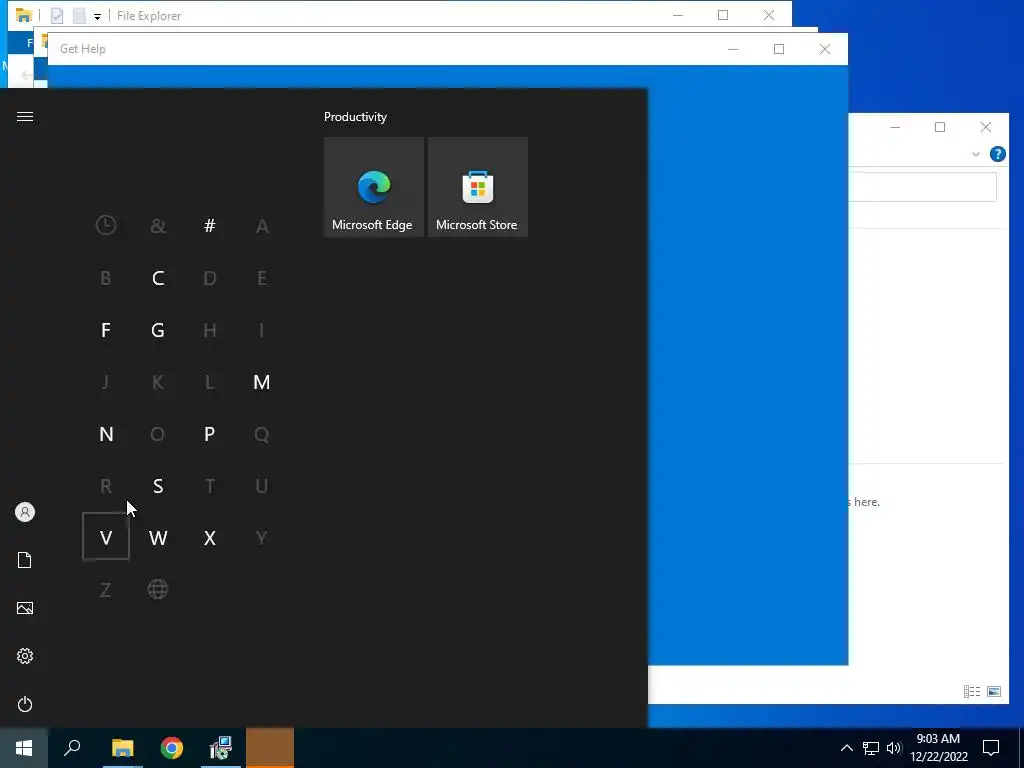The height and width of the screenshot is (768, 1024).
Task: Open the computer setup taskbar icon
Action: coord(221,748)
